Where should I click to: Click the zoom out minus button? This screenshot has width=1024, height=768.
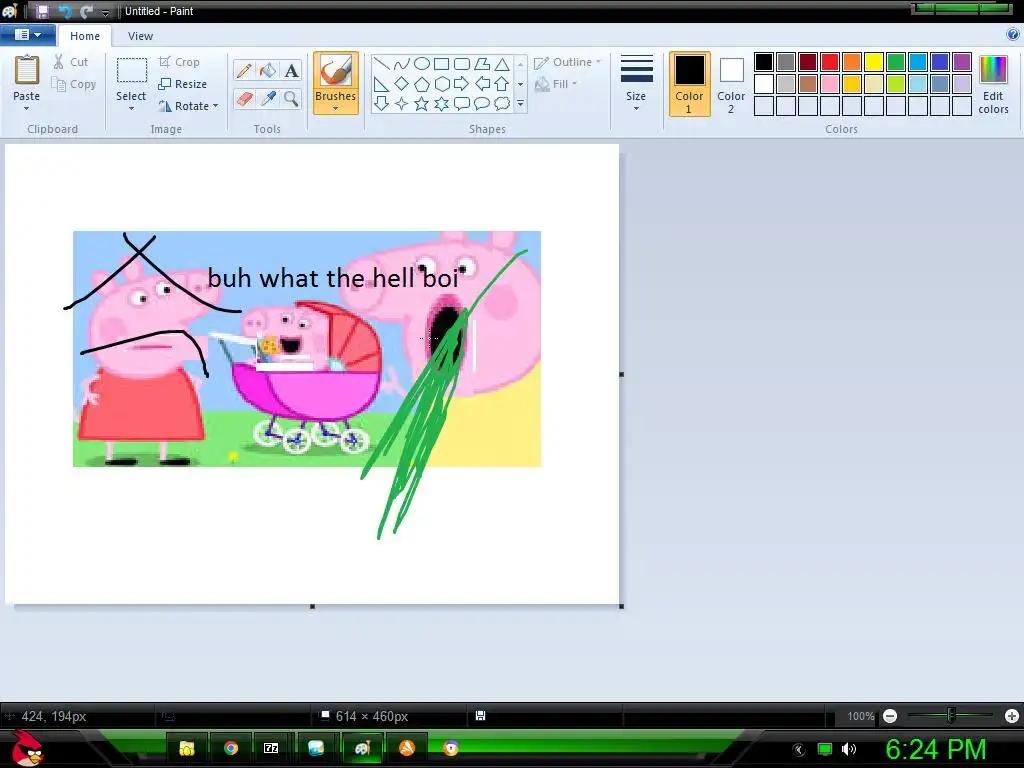point(890,716)
